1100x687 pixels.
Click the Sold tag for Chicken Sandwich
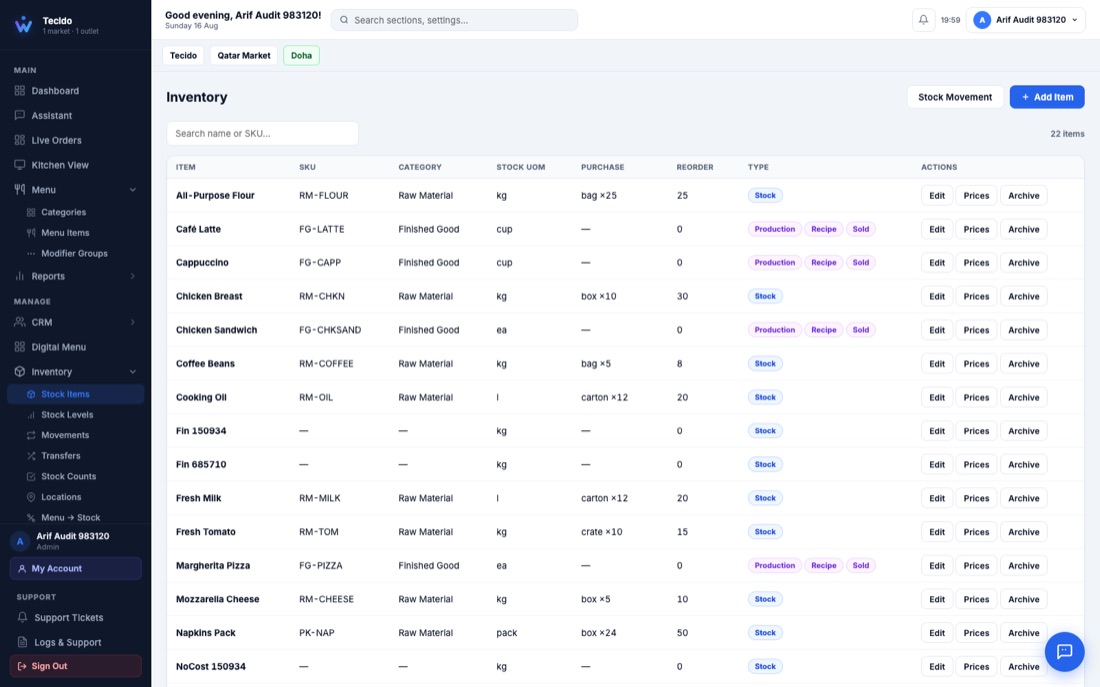click(x=861, y=330)
